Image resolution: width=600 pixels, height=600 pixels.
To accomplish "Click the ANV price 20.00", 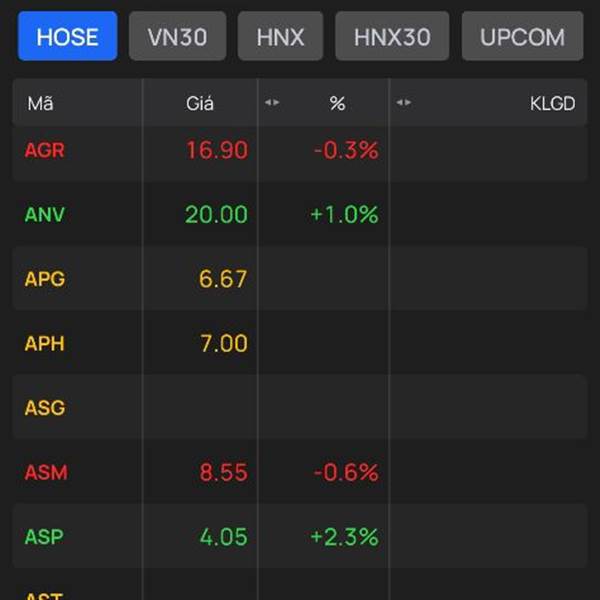I will 216,215.
